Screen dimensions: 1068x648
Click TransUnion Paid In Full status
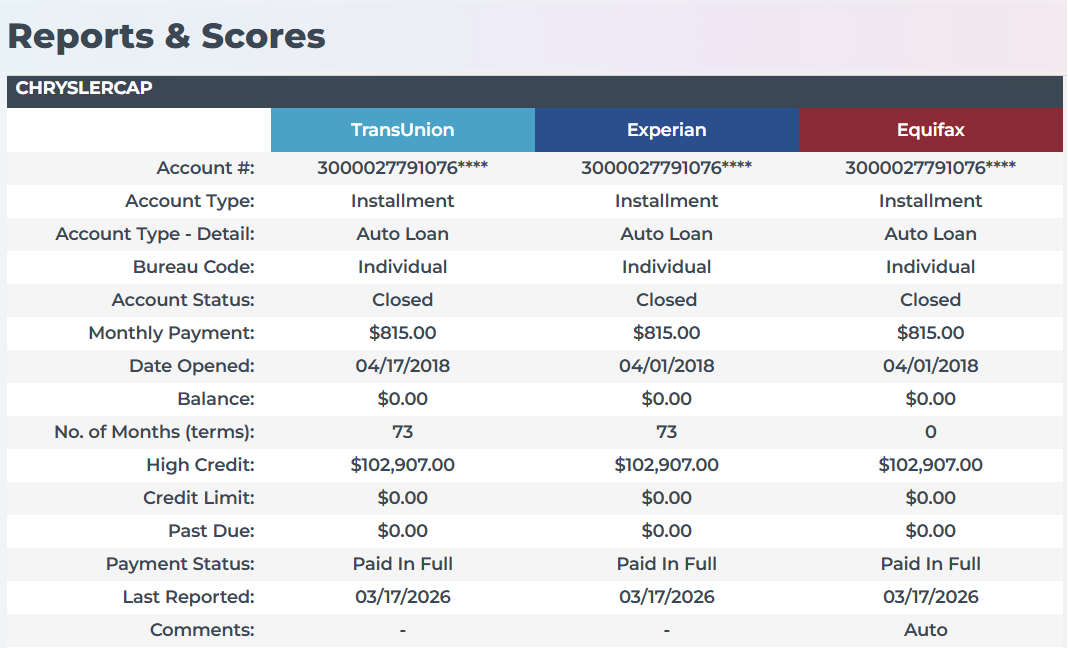403,564
